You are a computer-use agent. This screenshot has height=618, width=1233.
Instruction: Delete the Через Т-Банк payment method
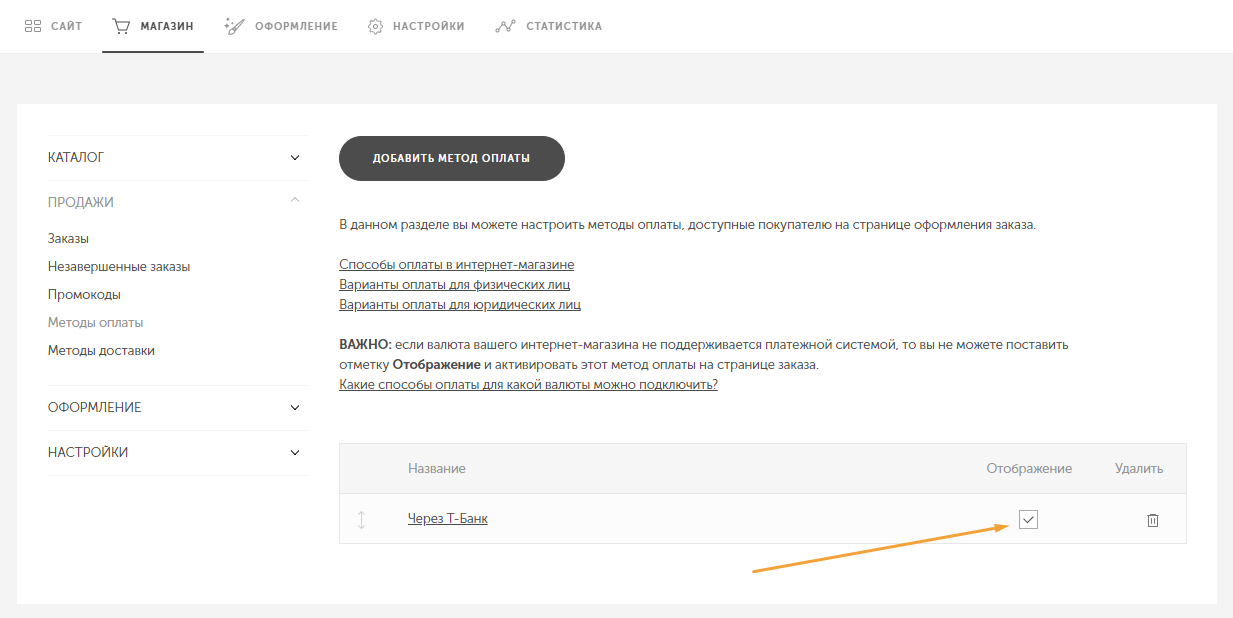(x=1152, y=519)
